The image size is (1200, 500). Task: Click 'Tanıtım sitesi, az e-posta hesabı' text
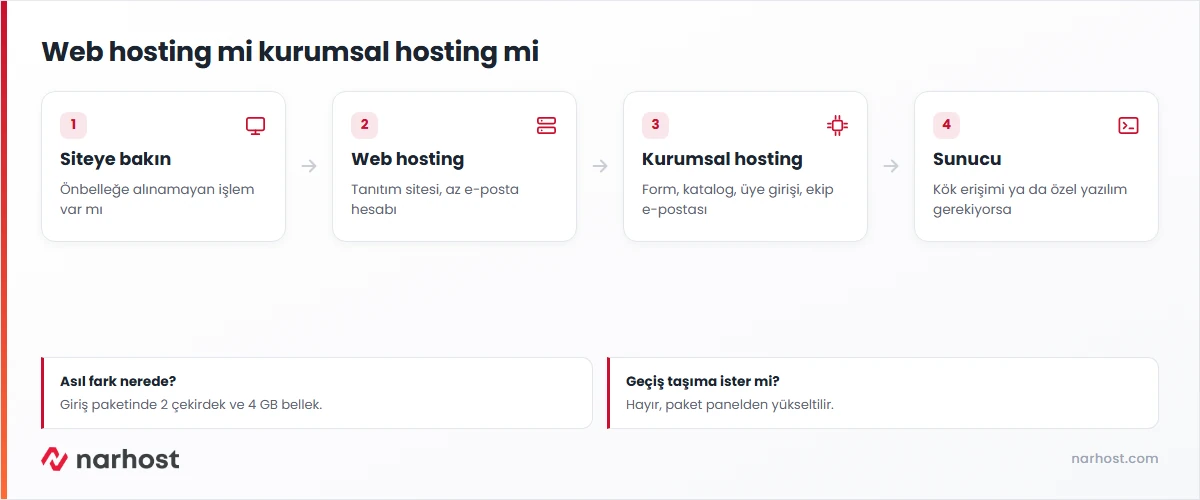tap(435, 199)
